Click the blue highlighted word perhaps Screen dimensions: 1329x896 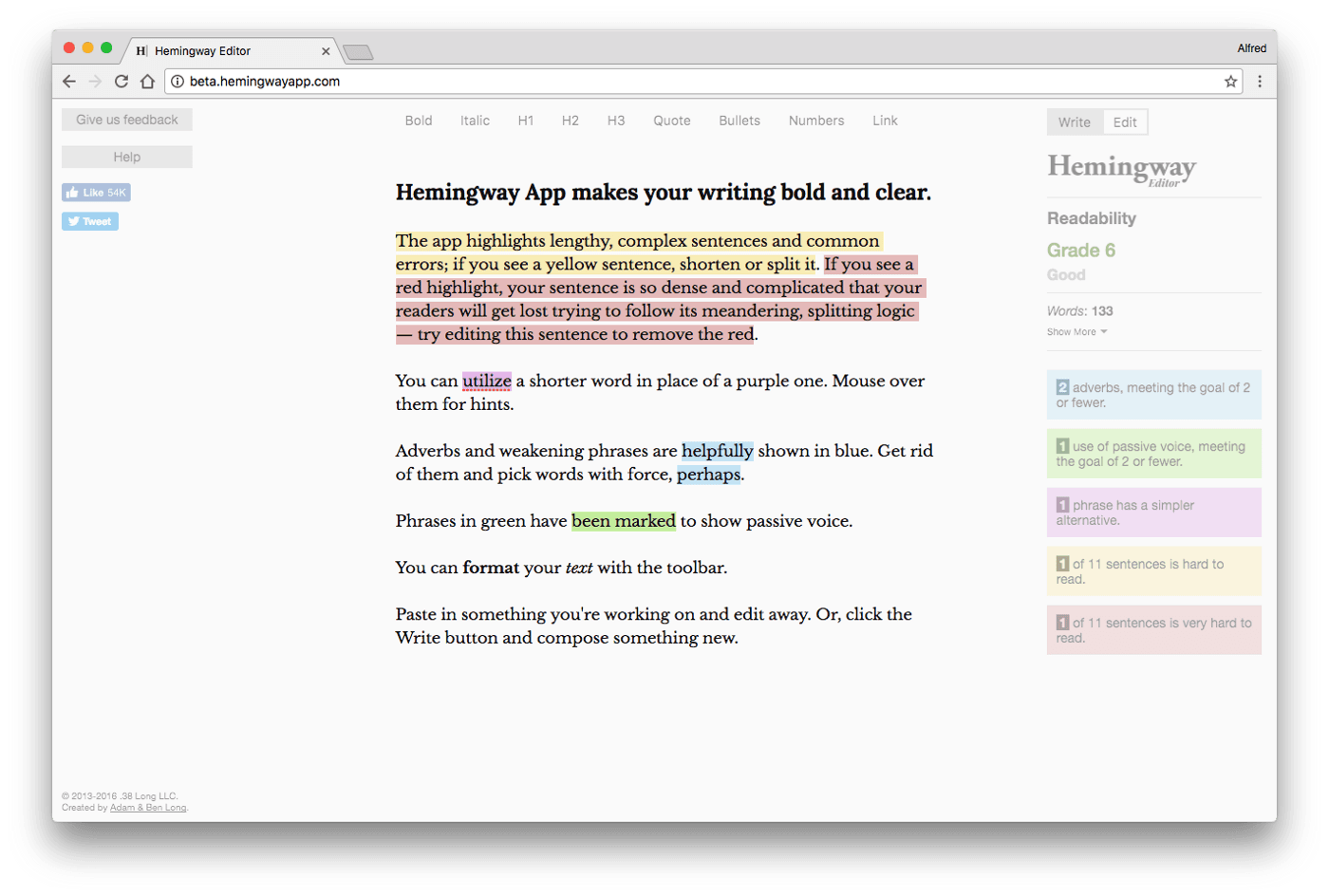coord(709,475)
